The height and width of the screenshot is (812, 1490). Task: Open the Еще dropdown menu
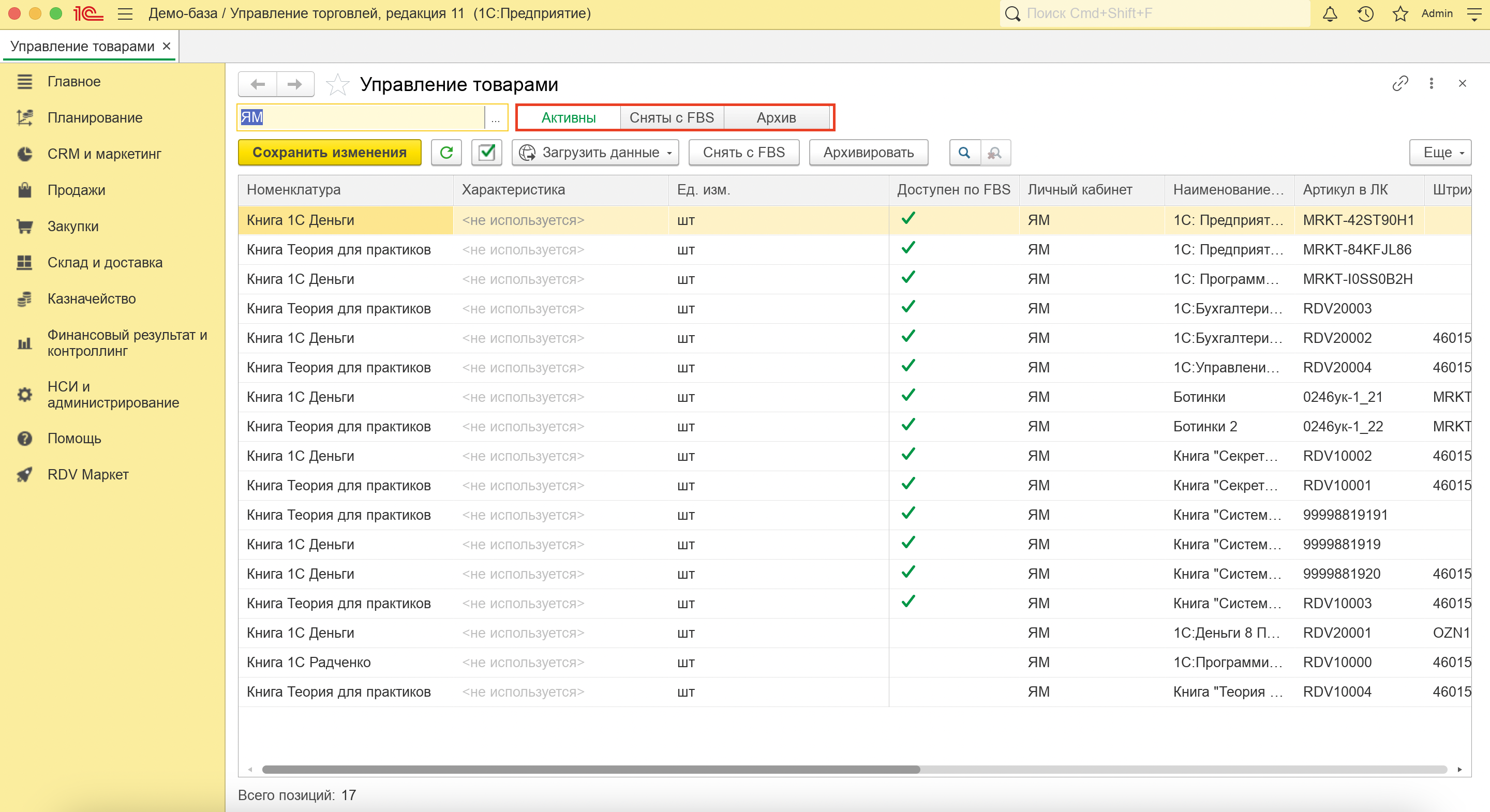pos(1440,152)
